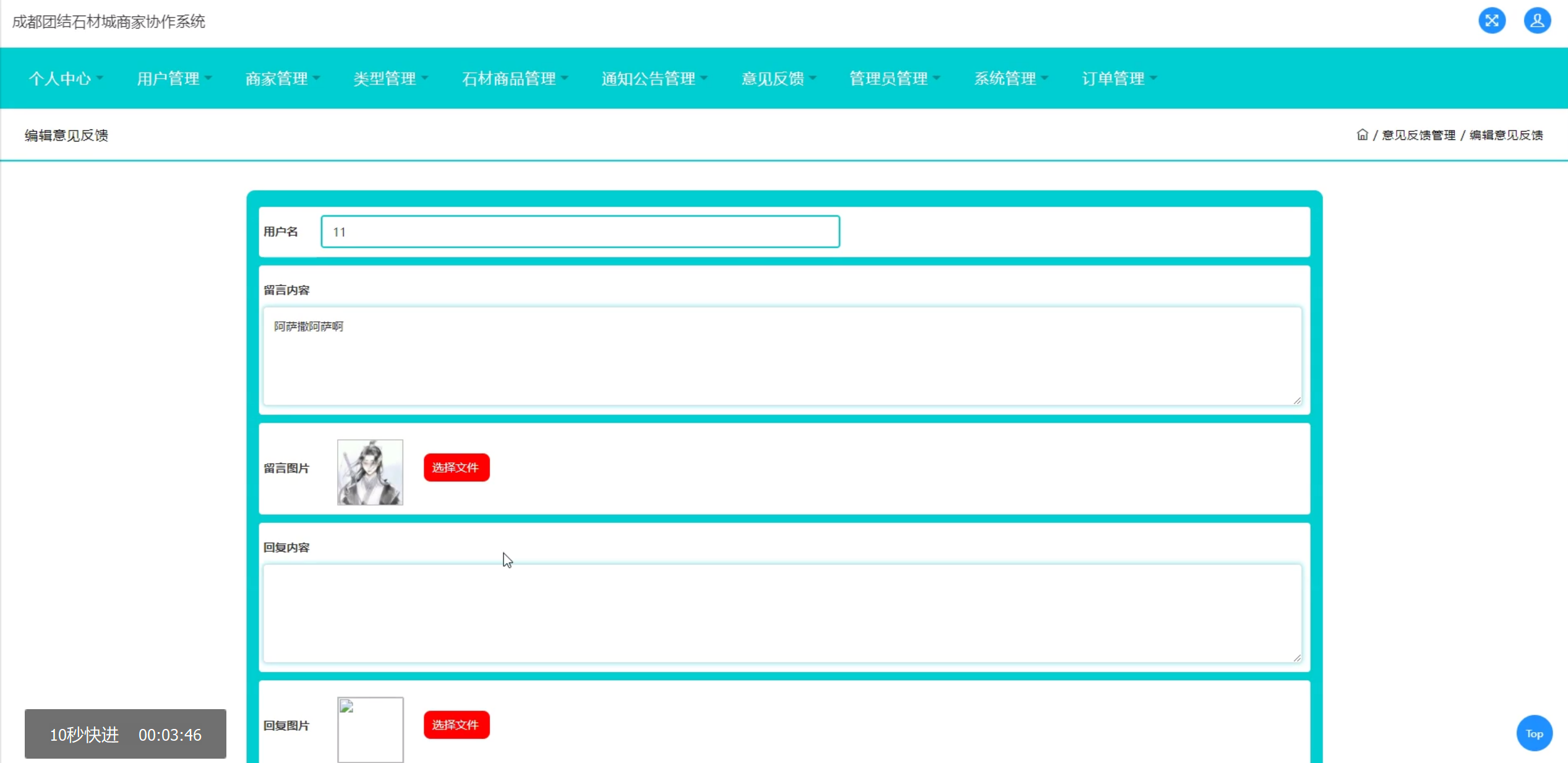Open the 石材商品管理 menu
1568x763 pixels.
click(515, 79)
